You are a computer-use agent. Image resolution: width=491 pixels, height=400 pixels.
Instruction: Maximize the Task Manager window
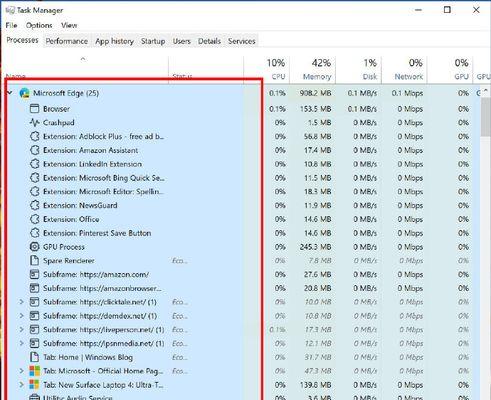tap(447, 10)
